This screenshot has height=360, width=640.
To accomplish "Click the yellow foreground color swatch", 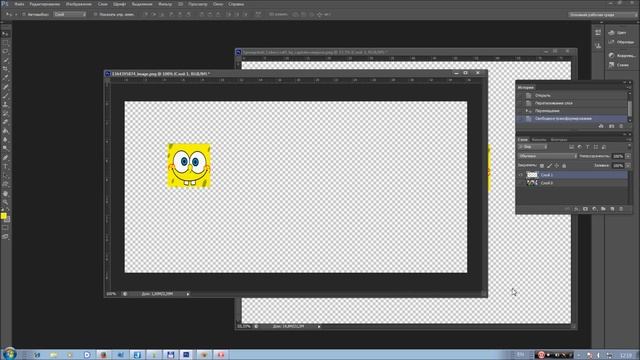I will (x=4, y=216).
